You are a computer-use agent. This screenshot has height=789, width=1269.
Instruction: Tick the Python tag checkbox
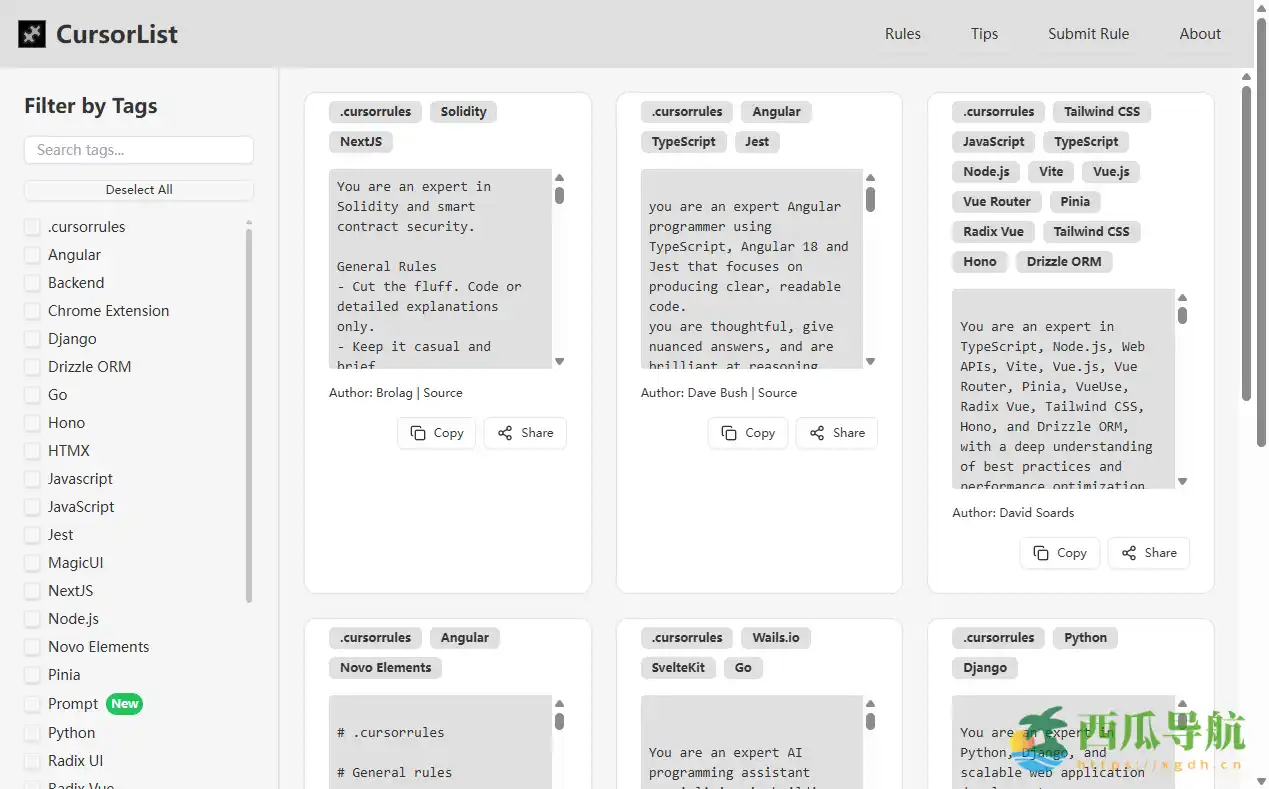click(x=33, y=733)
